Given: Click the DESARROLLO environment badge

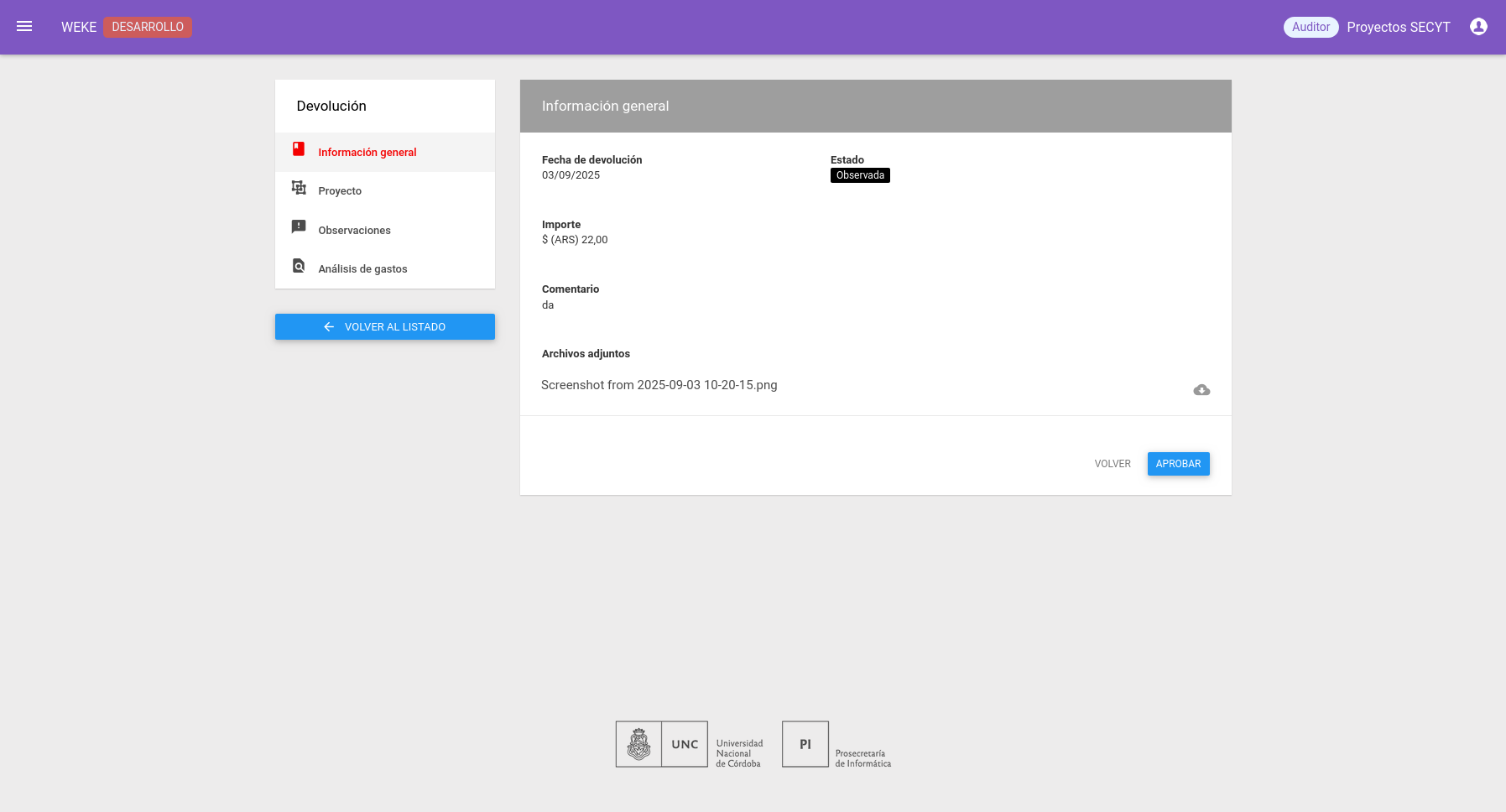Looking at the screenshot, I should [x=148, y=27].
